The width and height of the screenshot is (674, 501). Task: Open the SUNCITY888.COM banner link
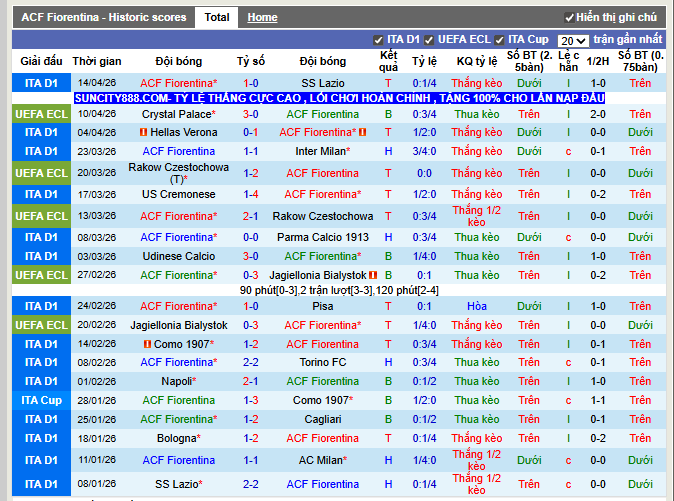[x=340, y=99]
